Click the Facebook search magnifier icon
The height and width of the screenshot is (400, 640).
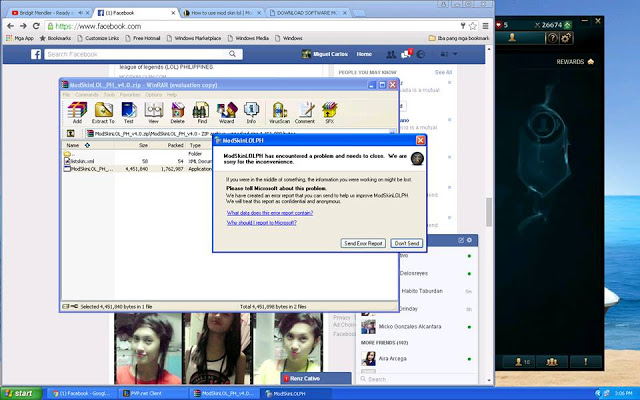[232, 54]
